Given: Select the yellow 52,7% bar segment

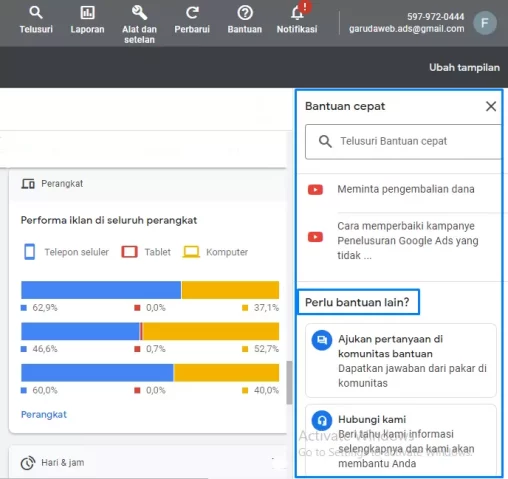Looking at the screenshot, I should (211, 331).
